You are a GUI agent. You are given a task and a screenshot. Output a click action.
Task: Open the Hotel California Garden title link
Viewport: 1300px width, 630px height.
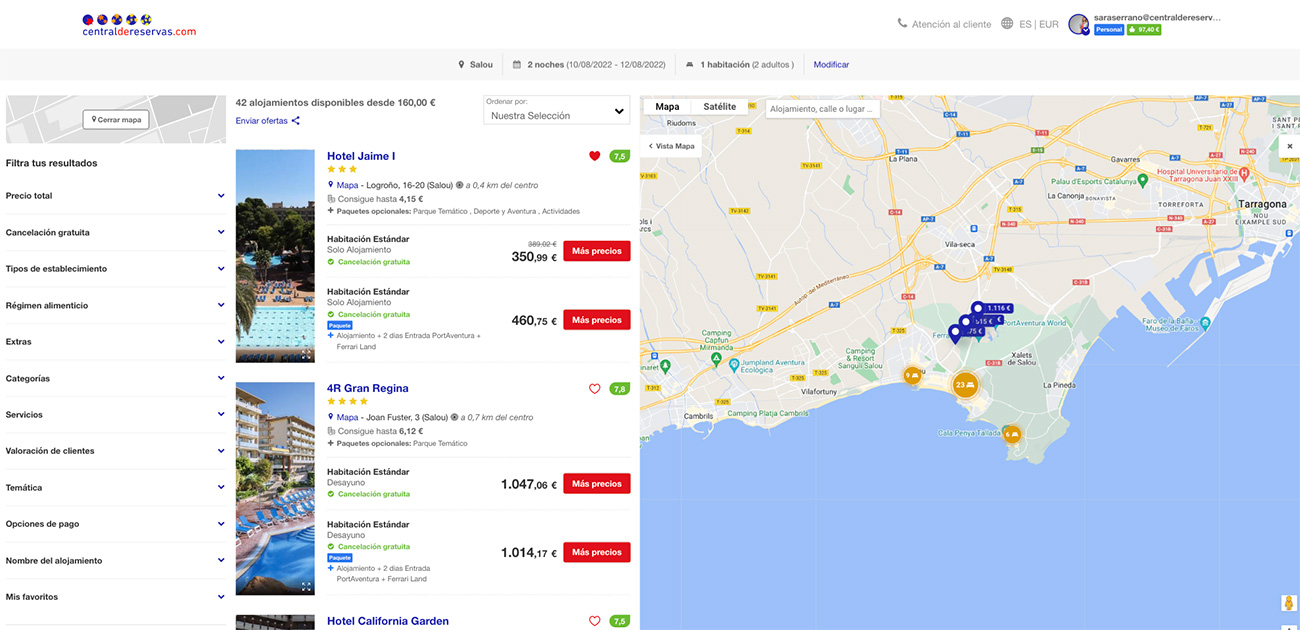(388, 621)
